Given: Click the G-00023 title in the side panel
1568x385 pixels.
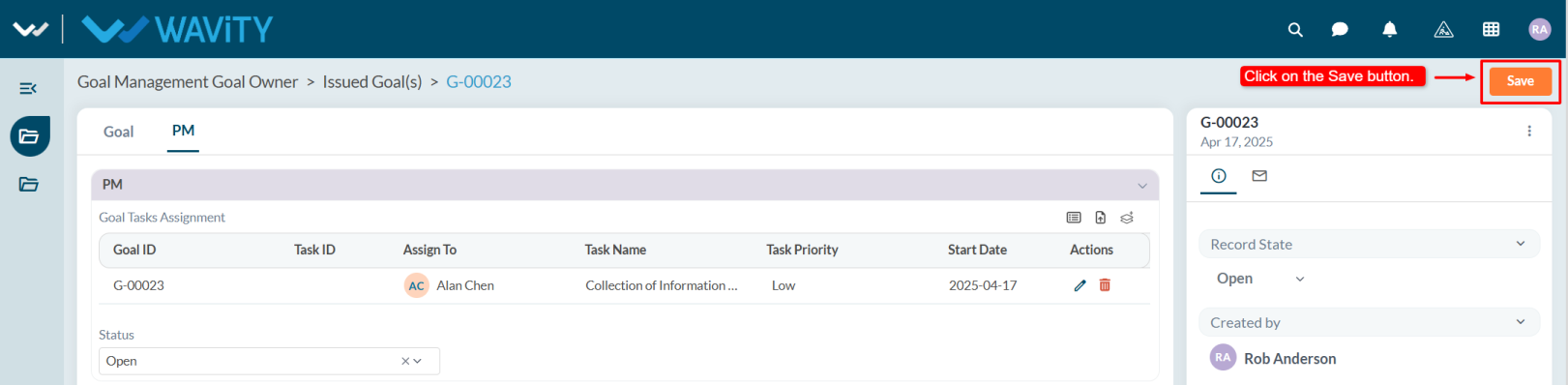Looking at the screenshot, I should click(x=1229, y=122).
